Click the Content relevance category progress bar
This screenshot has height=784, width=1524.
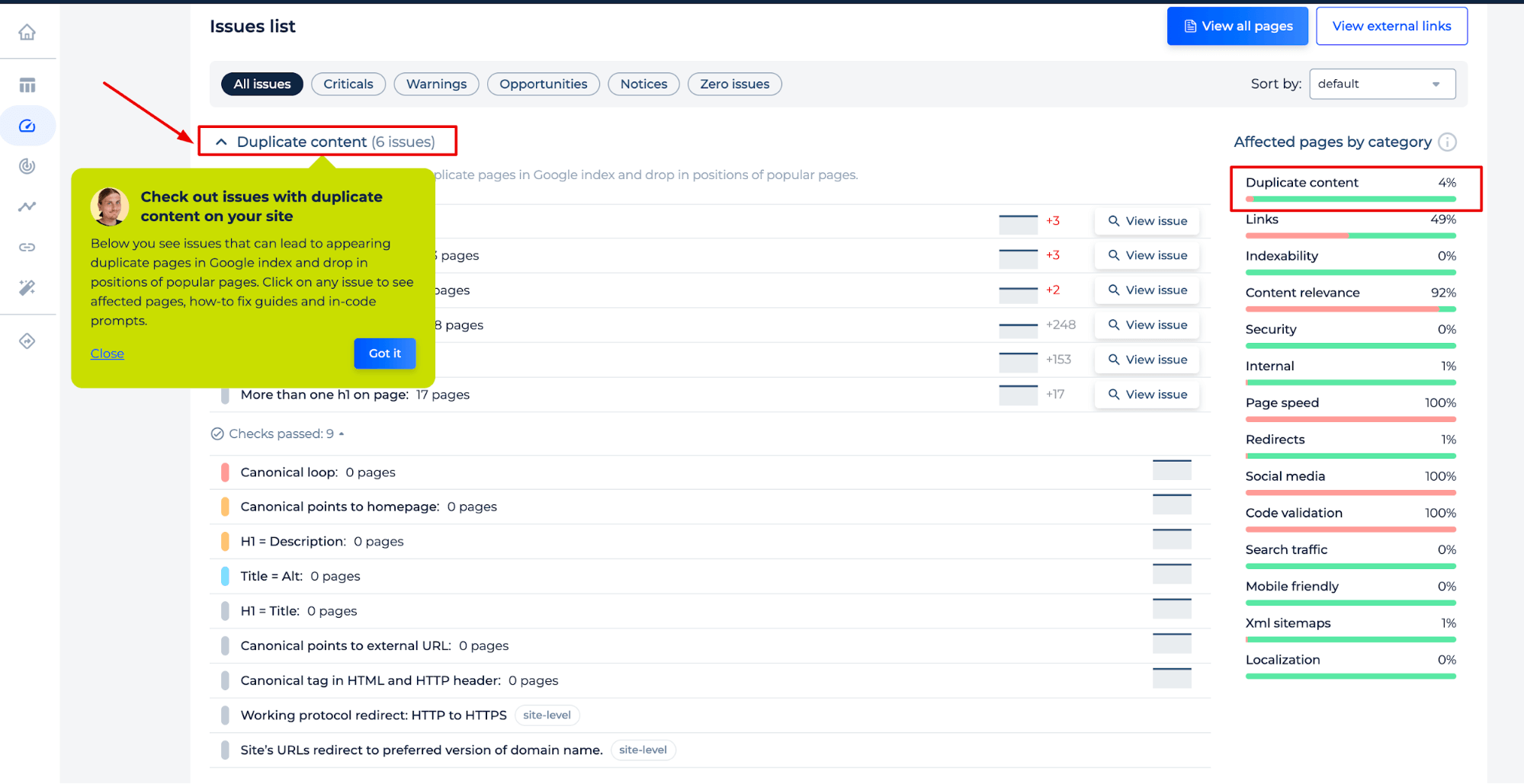(x=1350, y=309)
